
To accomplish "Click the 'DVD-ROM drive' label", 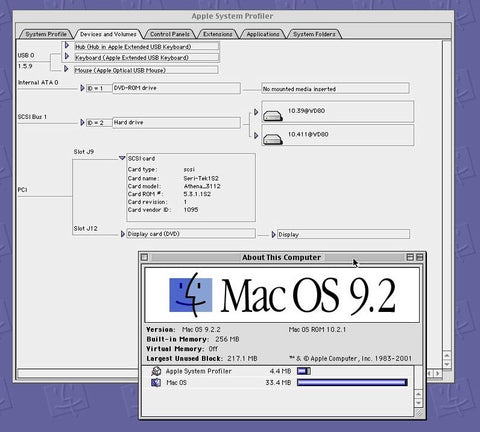I will pos(135,88).
